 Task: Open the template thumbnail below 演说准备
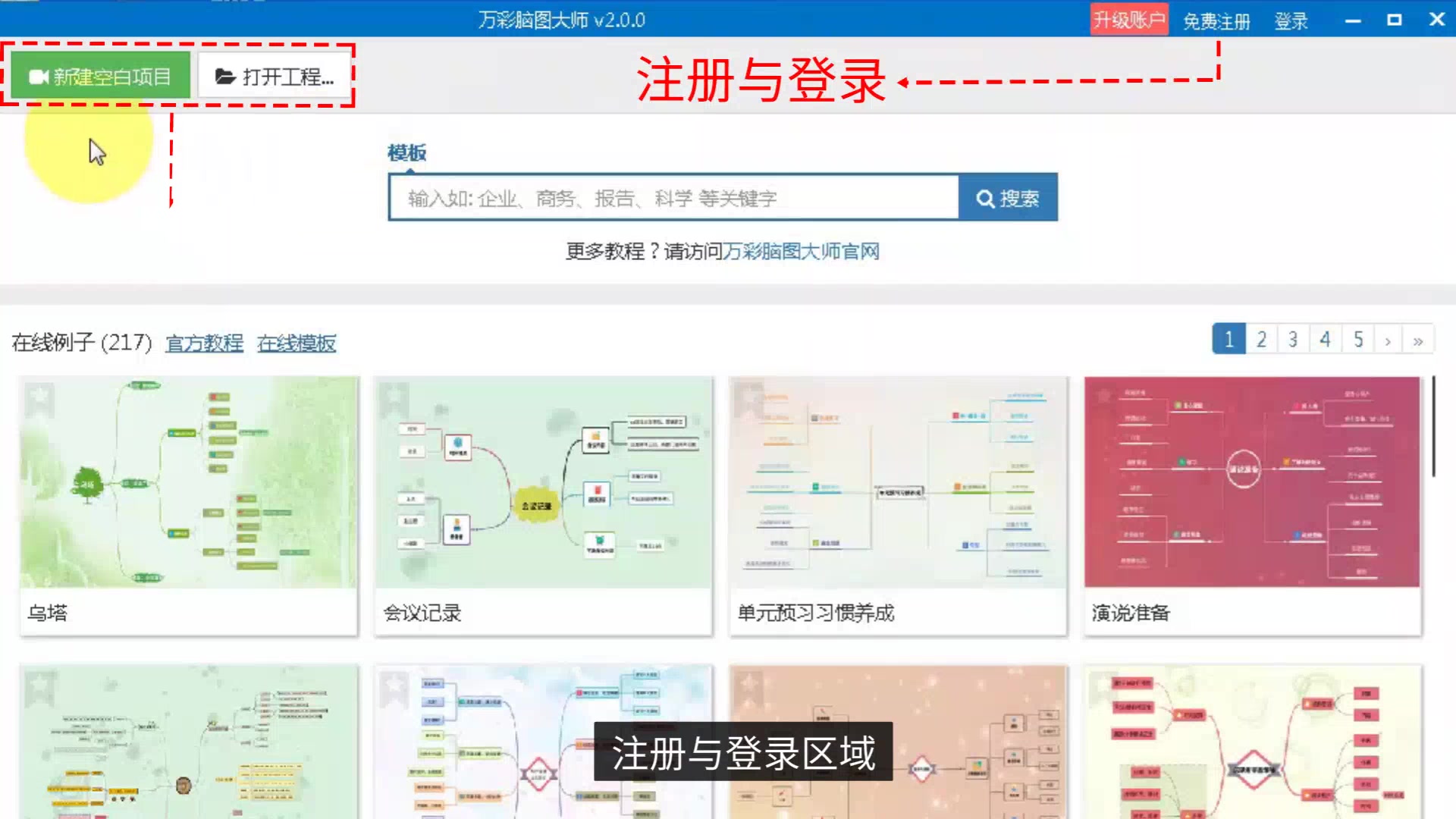(1252, 742)
